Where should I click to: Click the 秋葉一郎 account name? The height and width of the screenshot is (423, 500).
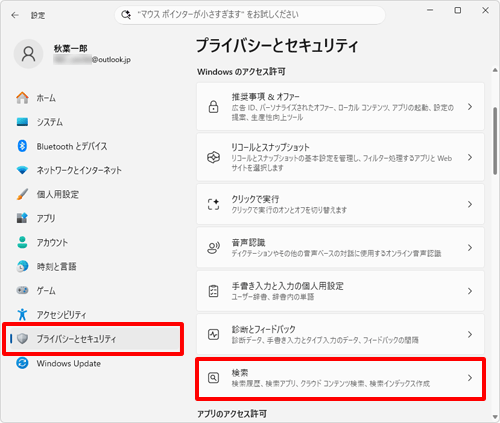tap(70, 49)
